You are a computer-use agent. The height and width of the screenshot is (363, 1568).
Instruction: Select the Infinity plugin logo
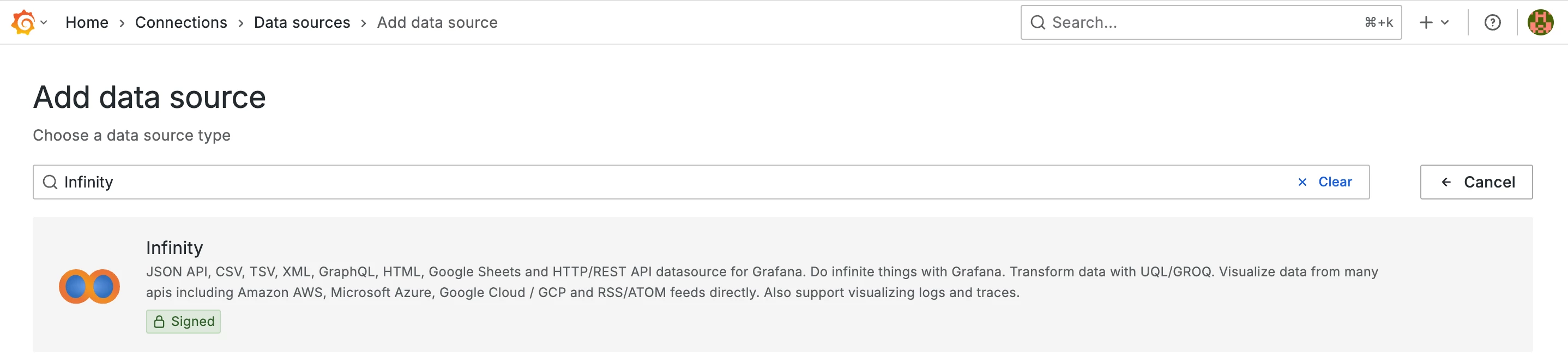[x=89, y=286]
